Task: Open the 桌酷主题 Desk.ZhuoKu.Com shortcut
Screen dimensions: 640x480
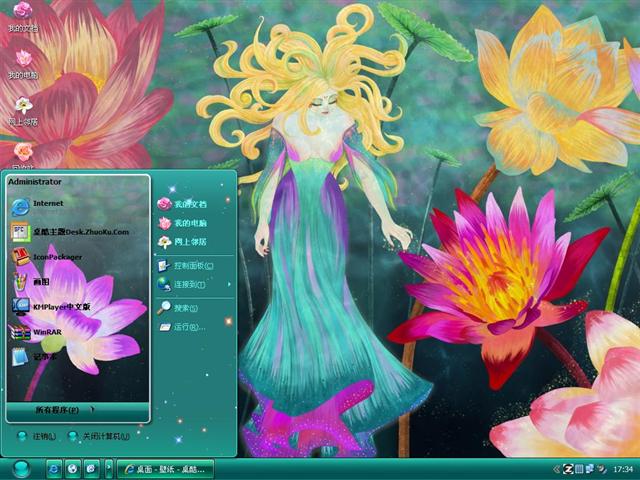Action: click(x=80, y=232)
